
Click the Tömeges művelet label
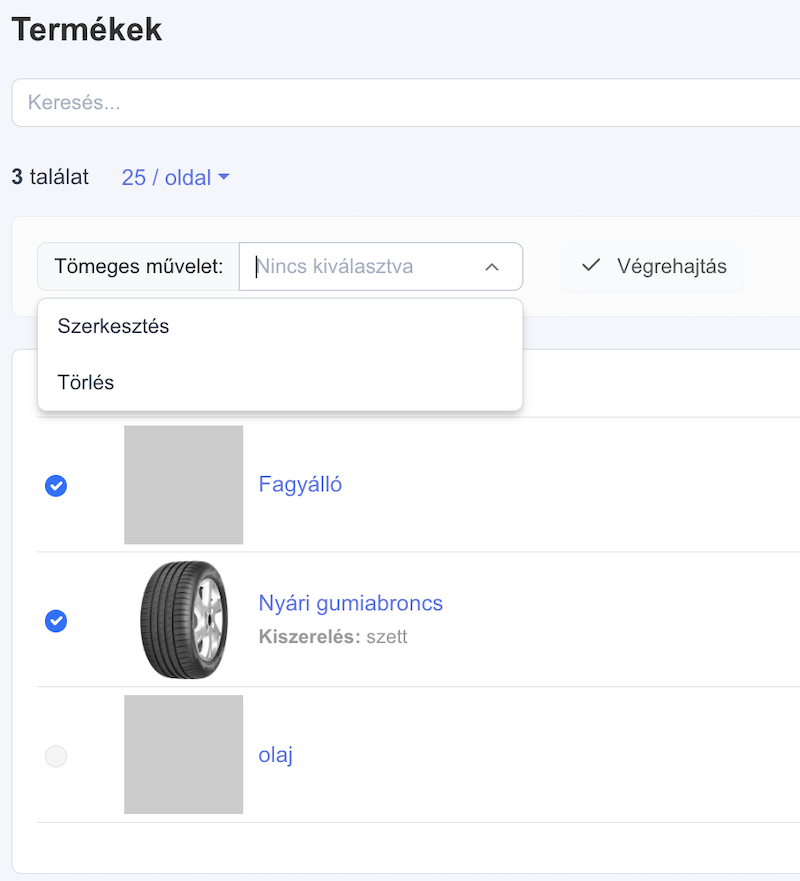(139, 266)
